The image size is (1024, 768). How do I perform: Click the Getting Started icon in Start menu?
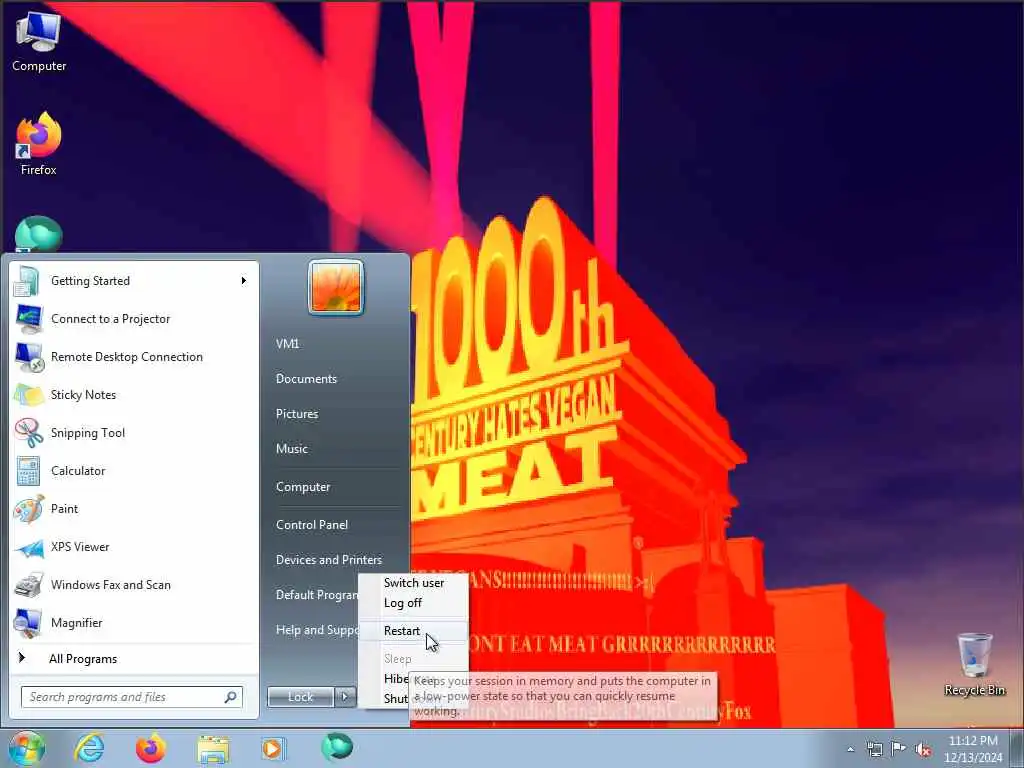27,281
